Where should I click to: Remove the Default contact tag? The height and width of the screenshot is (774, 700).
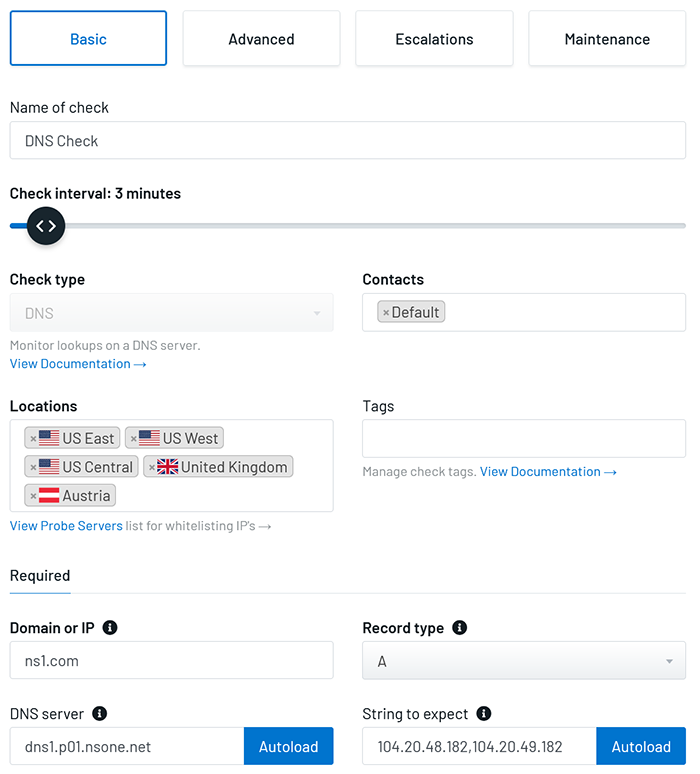coord(386,313)
